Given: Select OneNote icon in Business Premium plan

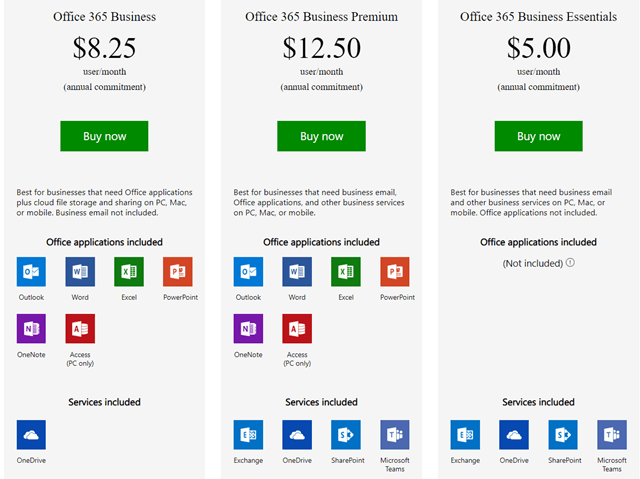Looking at the screenshot, I should click(x=248, y=328).
